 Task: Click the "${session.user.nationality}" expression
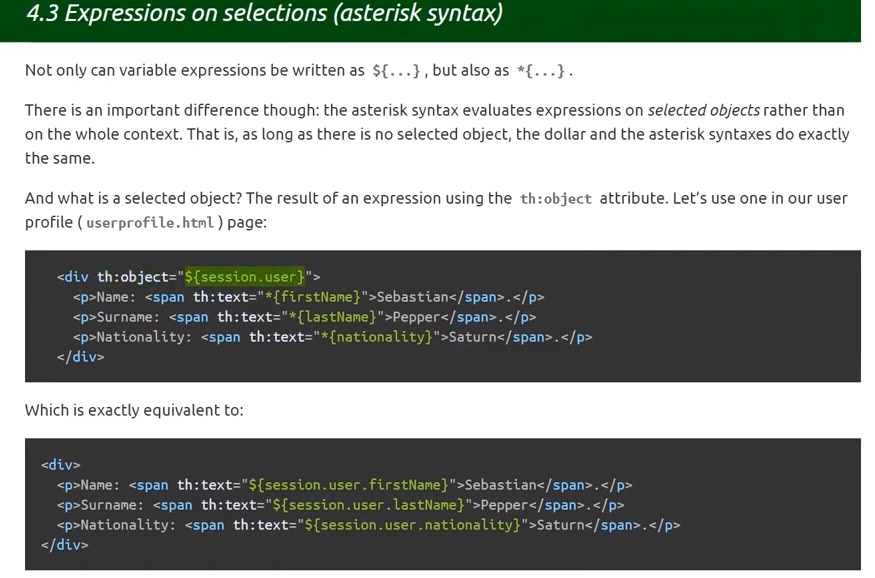(413, 525)
